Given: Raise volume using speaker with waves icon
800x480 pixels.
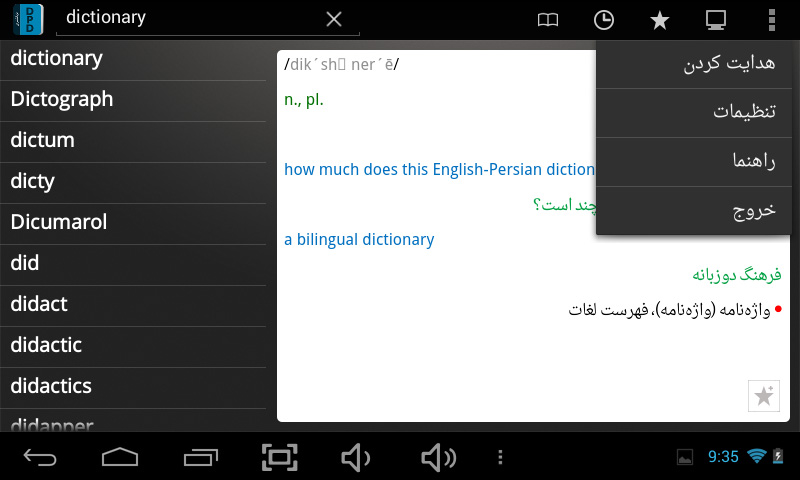Looking at the screenshot, I should (x=438, y=457).
